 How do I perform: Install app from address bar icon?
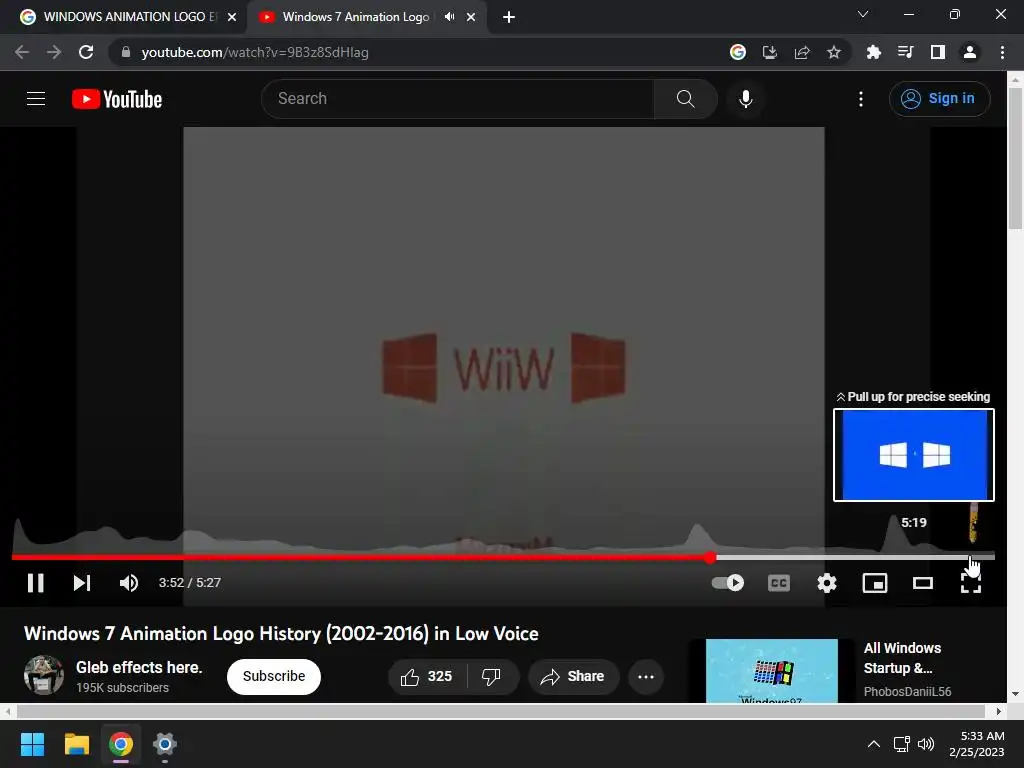[x=770, y=52]
